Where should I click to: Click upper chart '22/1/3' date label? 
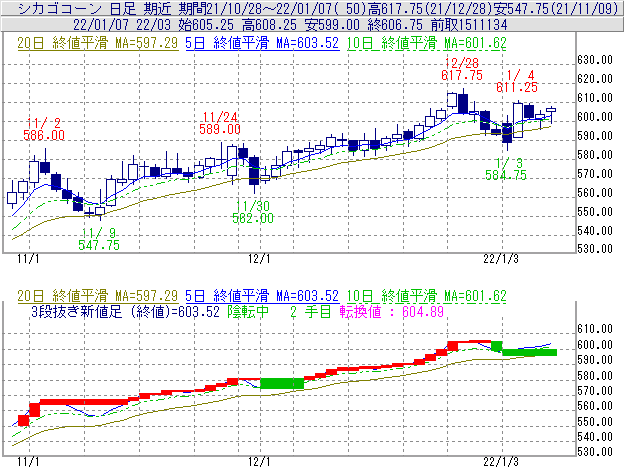501,259
